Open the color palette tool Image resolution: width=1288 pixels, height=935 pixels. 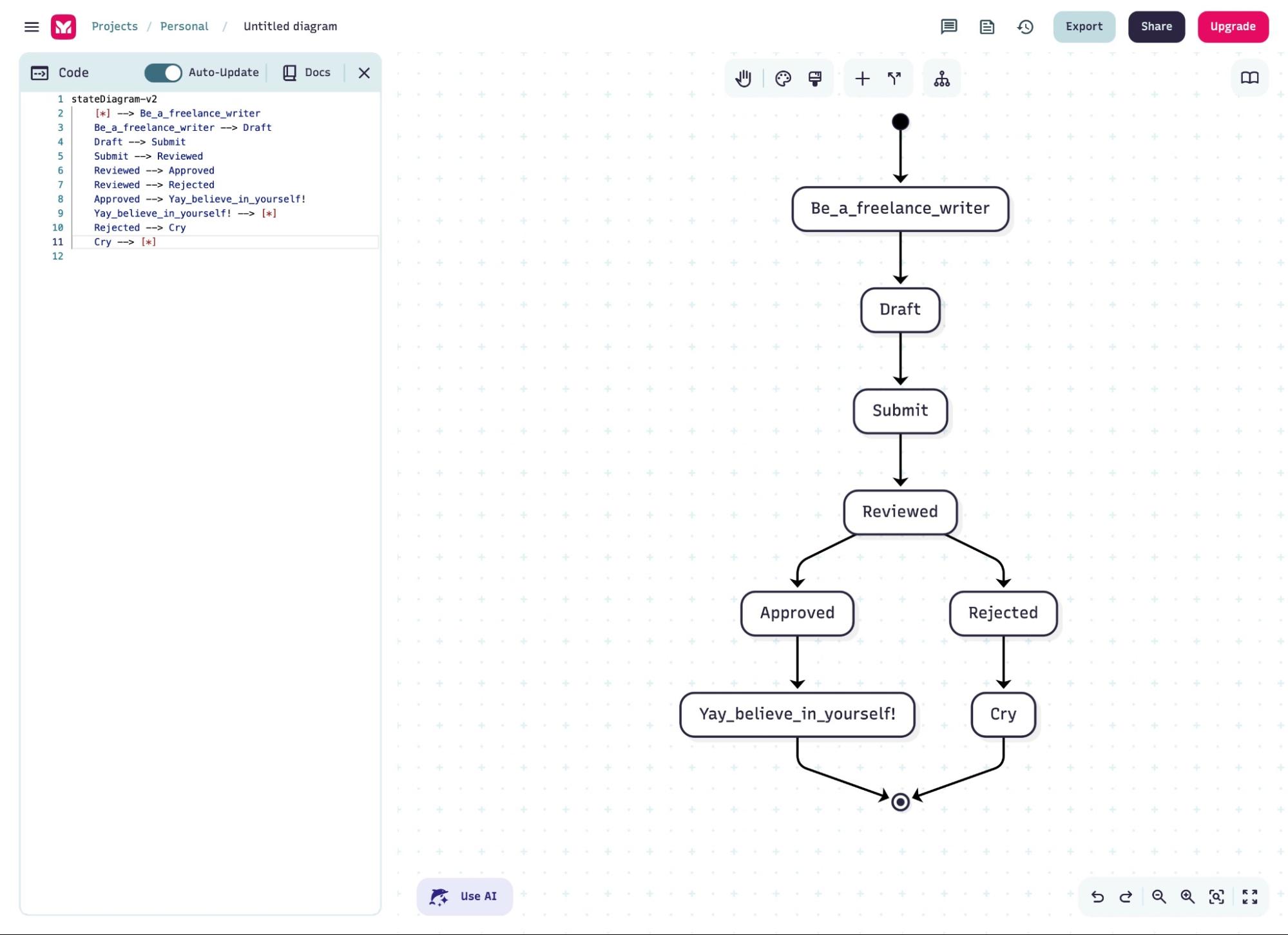pyautogui.click(x=782, y=79)
